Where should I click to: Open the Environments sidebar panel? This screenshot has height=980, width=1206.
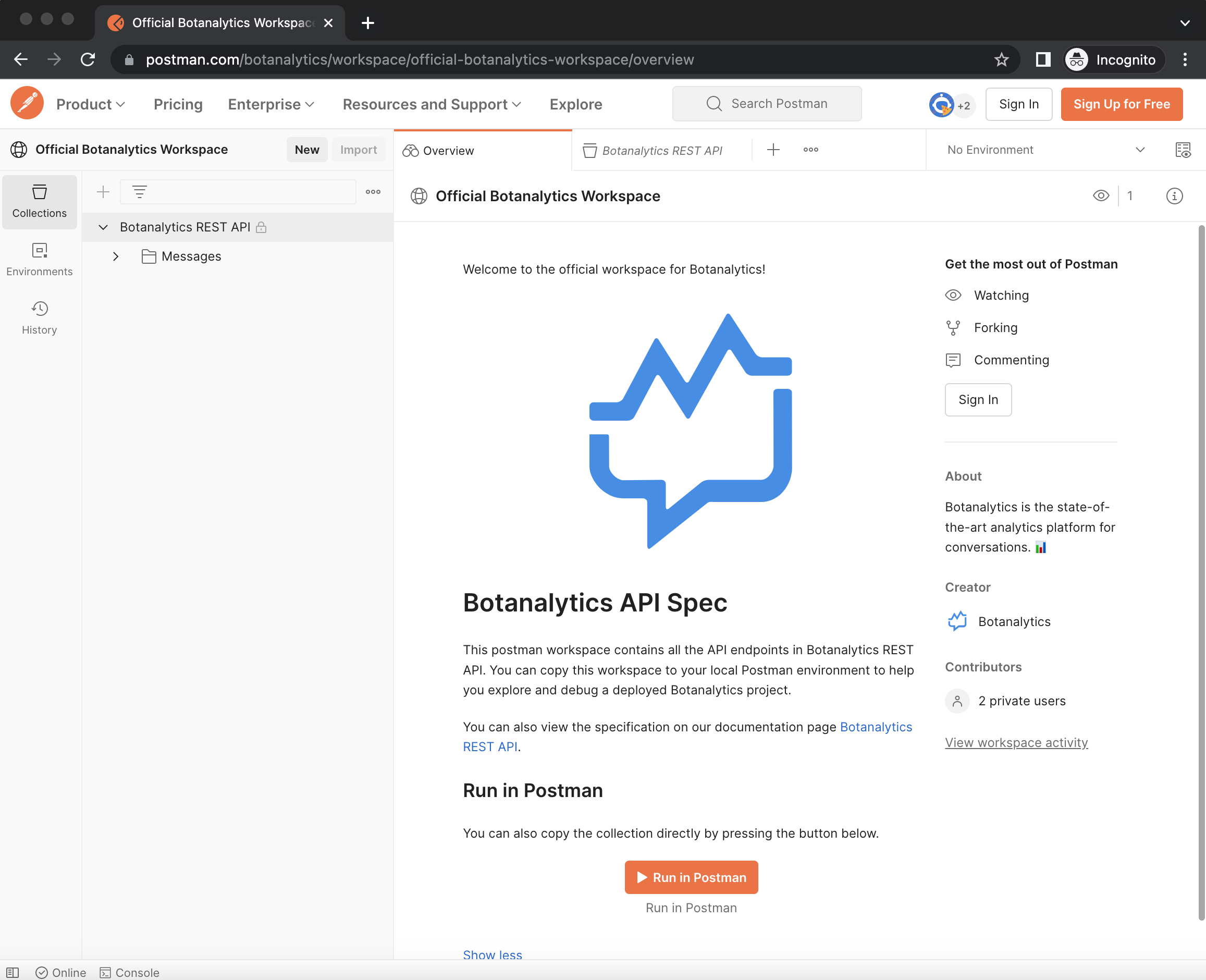click(x=40, y=260)
